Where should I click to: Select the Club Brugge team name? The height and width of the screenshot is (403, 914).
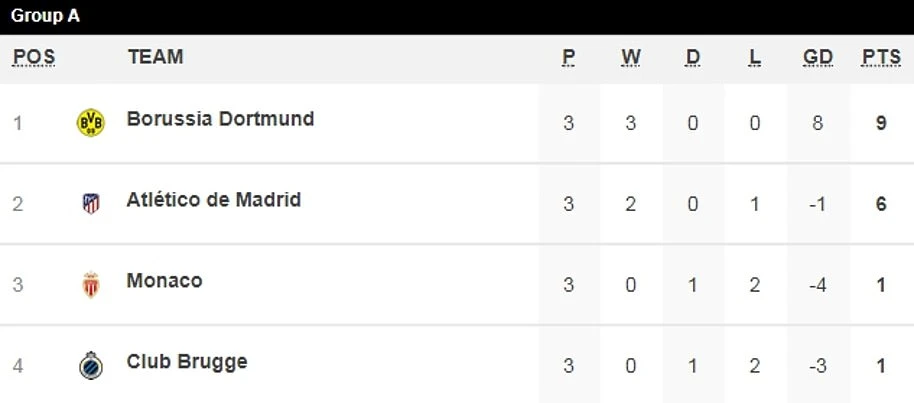click(187, 362)
